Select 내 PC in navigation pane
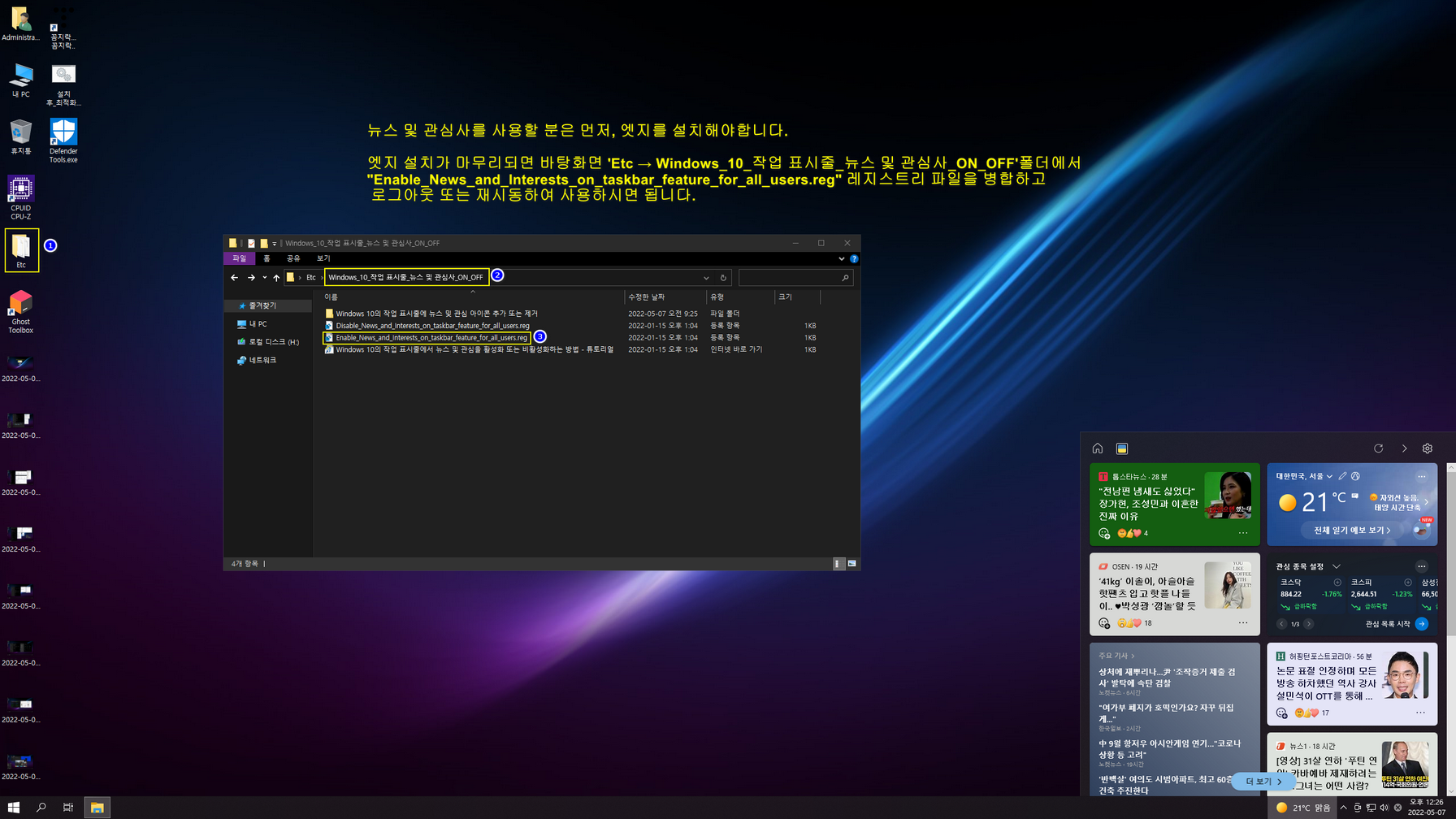This screenshot has height=819, width=1456. click(258, 324)
